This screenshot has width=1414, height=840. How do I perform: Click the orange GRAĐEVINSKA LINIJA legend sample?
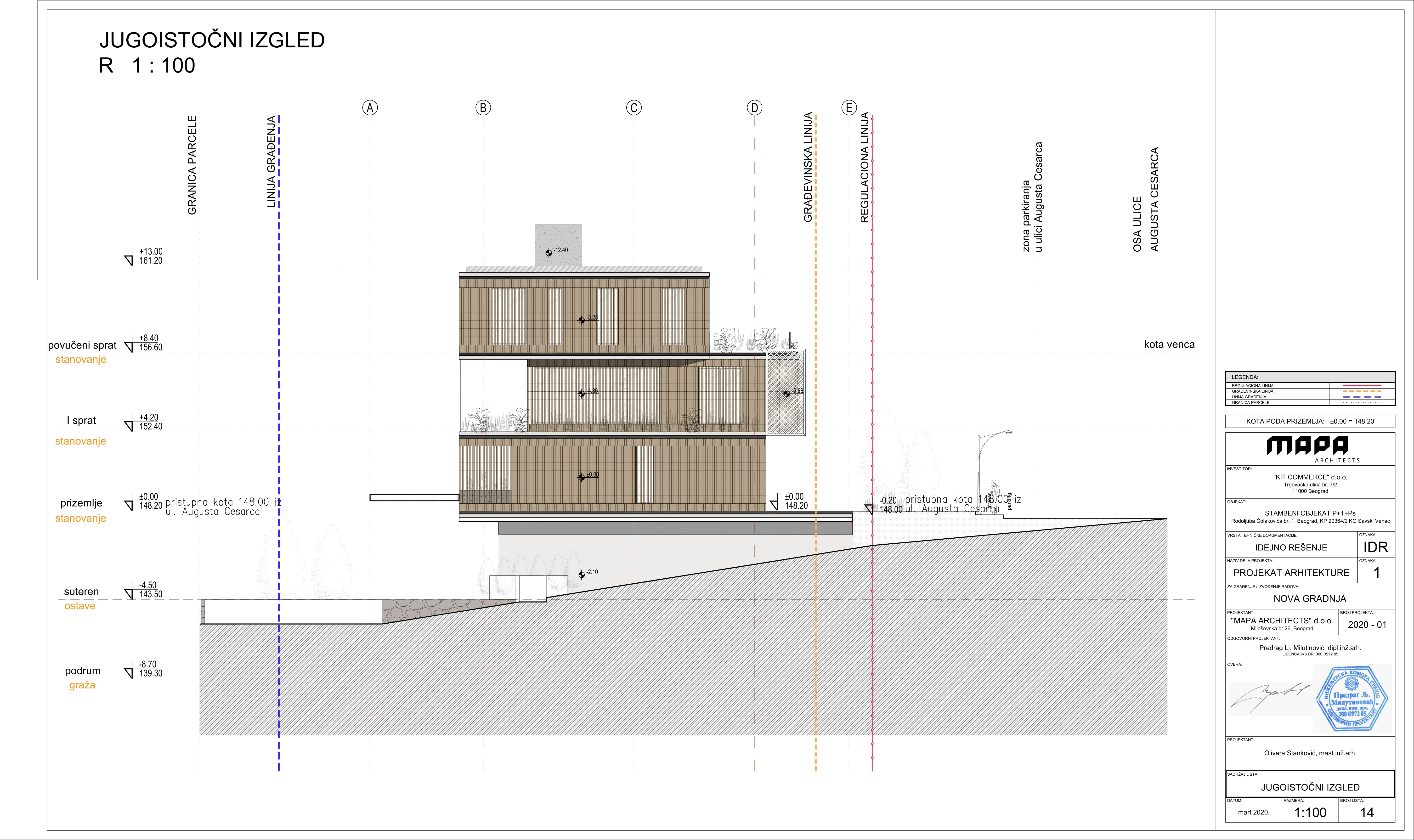coord(1362,391)
